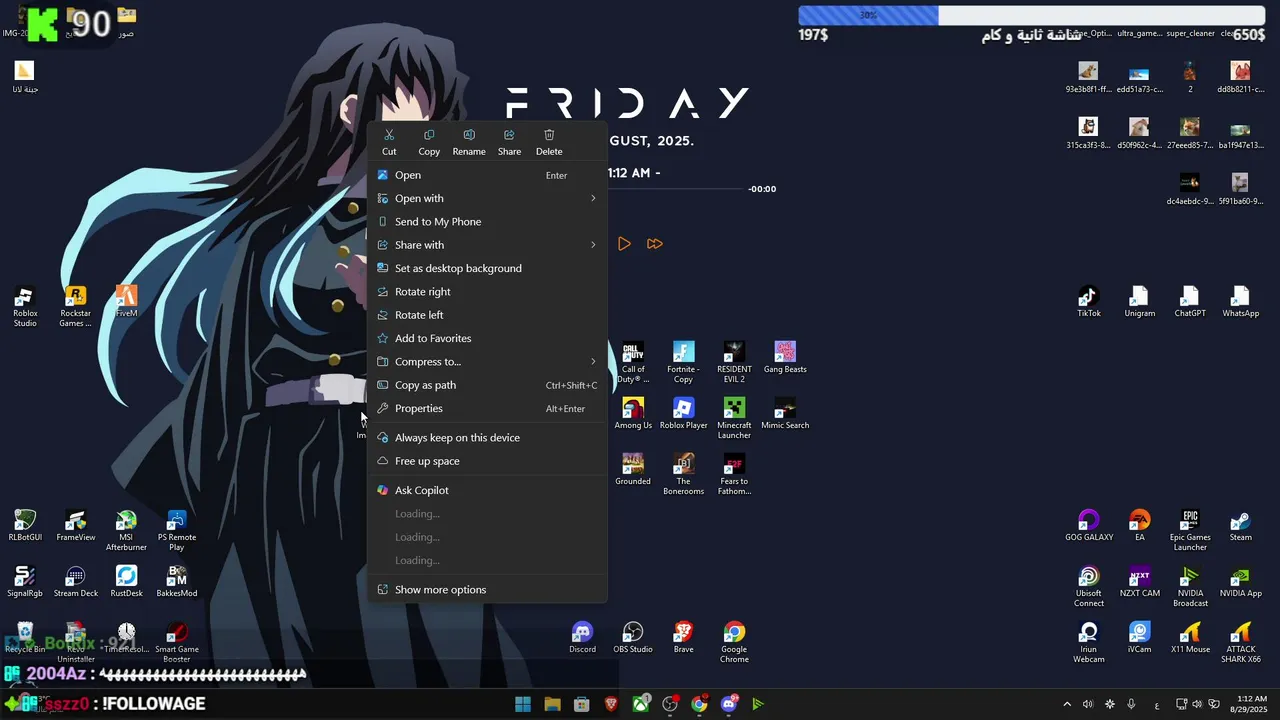Click the Windows Start button in taskbar

(x=523, y=704)
